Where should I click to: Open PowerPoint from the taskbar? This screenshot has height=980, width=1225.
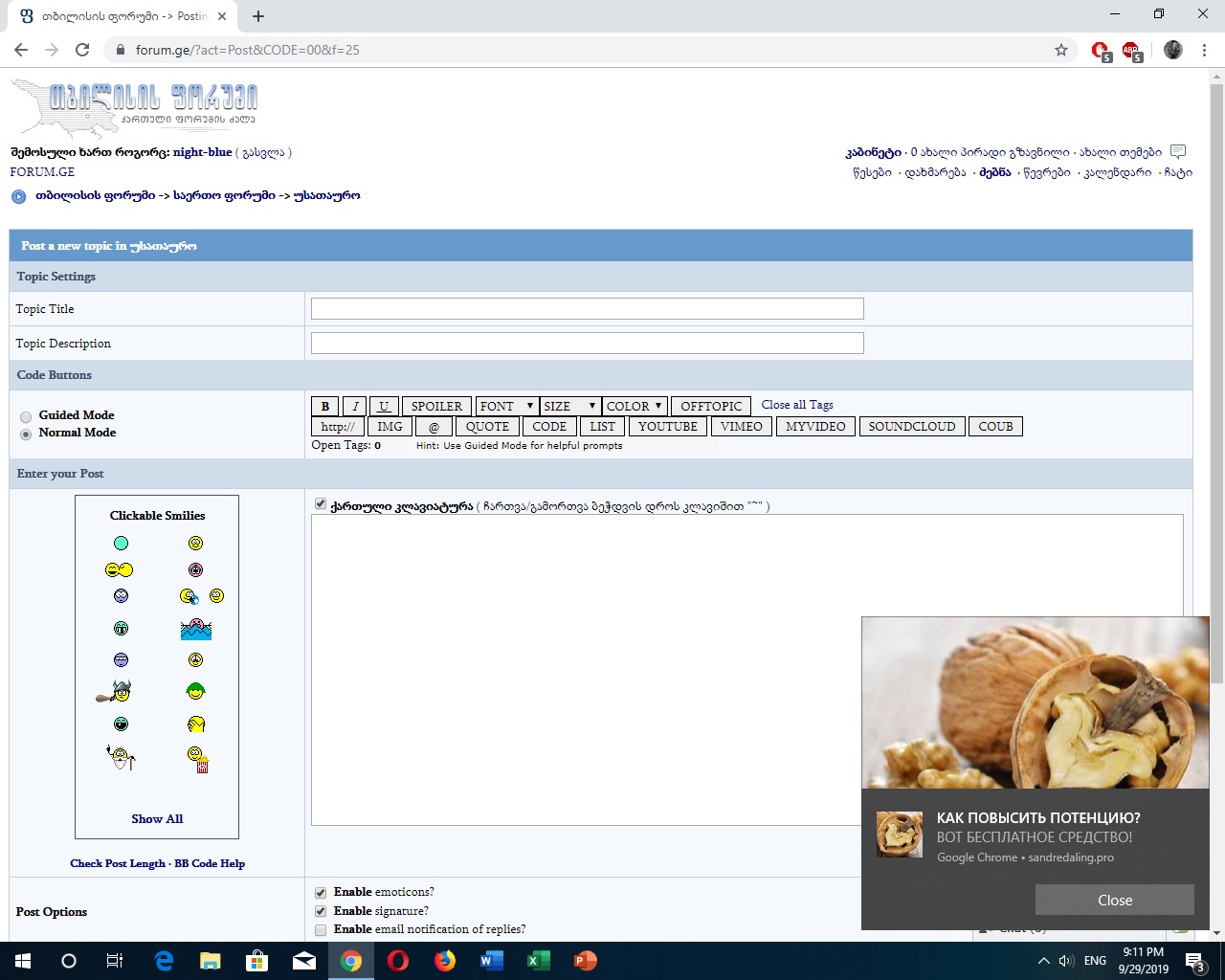click(585, 961)
